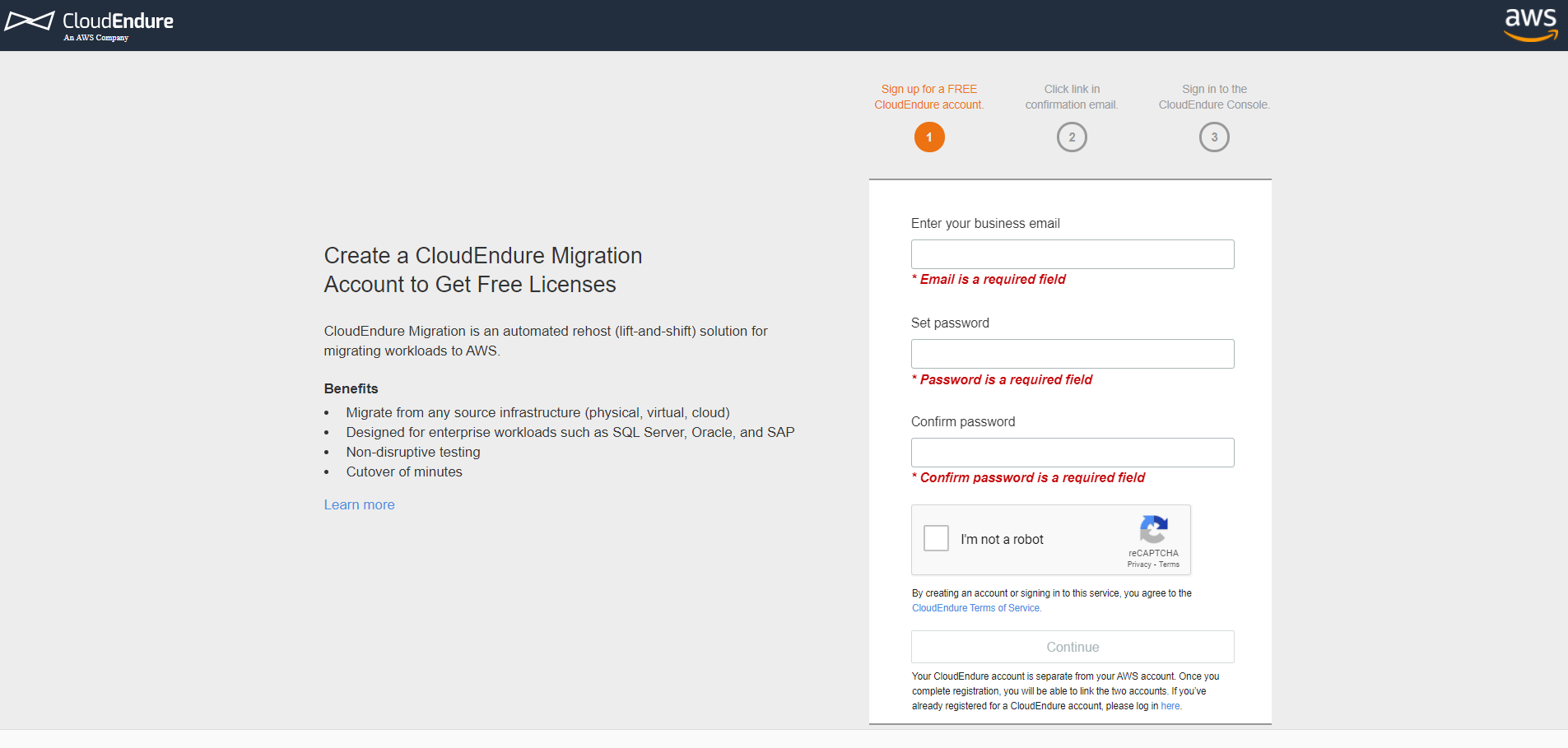Focus the Confirm password input field
1568x748 pixels.
1072,453
